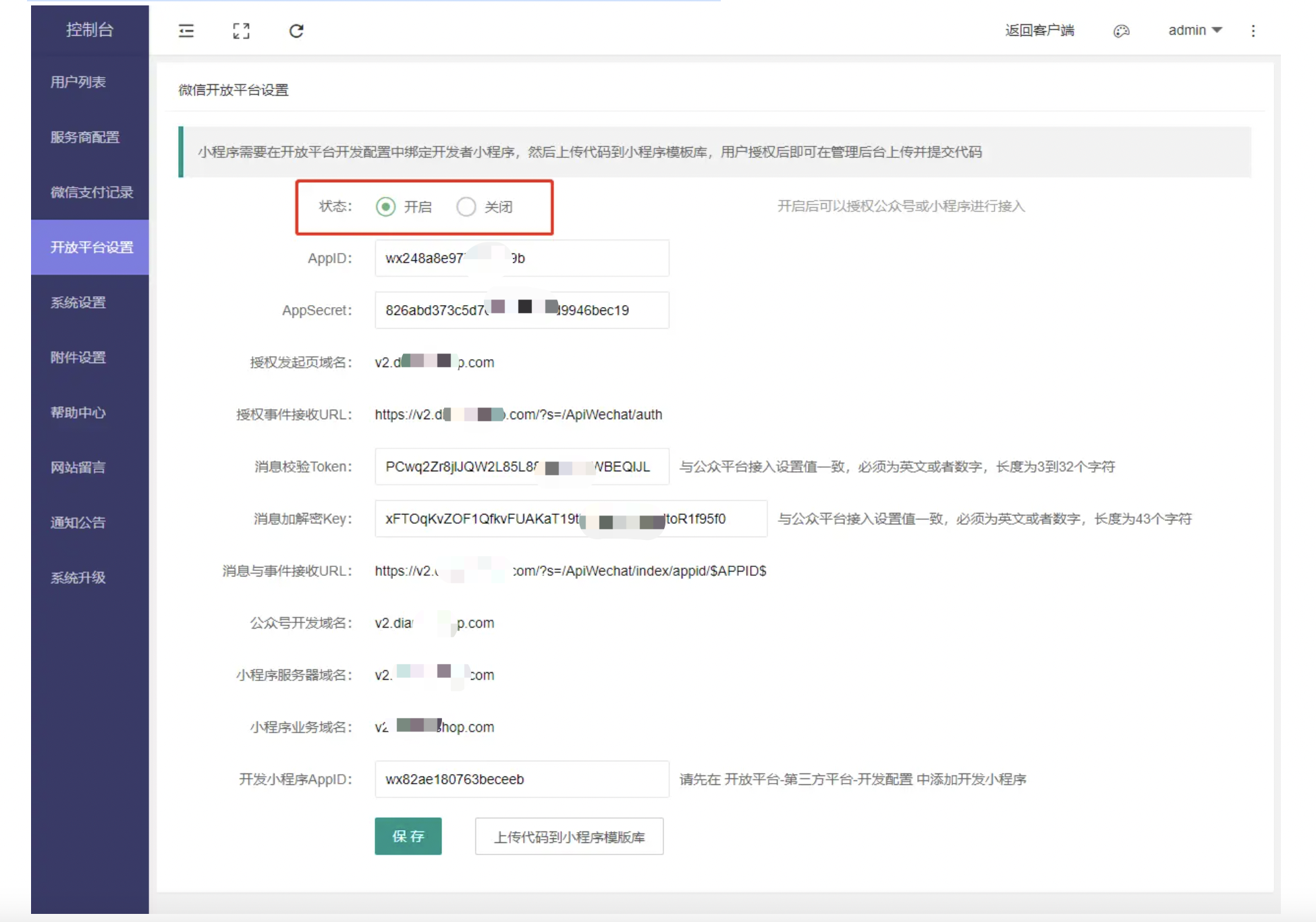Click the 消息加解密Key input field

[x=571, y=518]
